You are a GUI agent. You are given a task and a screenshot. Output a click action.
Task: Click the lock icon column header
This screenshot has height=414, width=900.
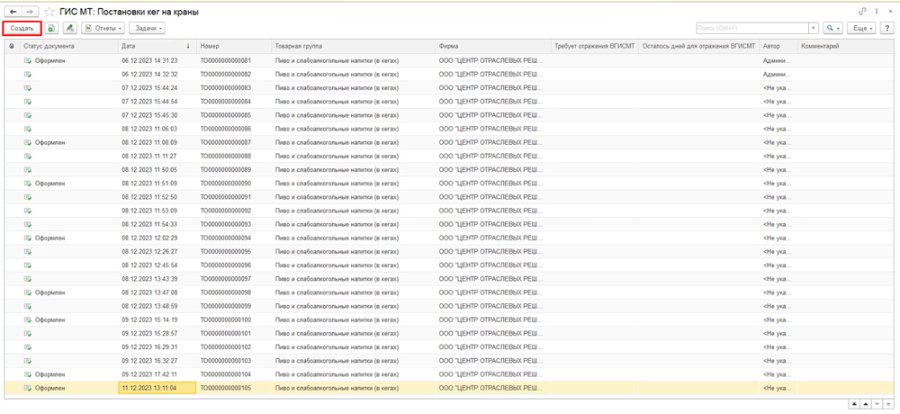click(11, 46)
